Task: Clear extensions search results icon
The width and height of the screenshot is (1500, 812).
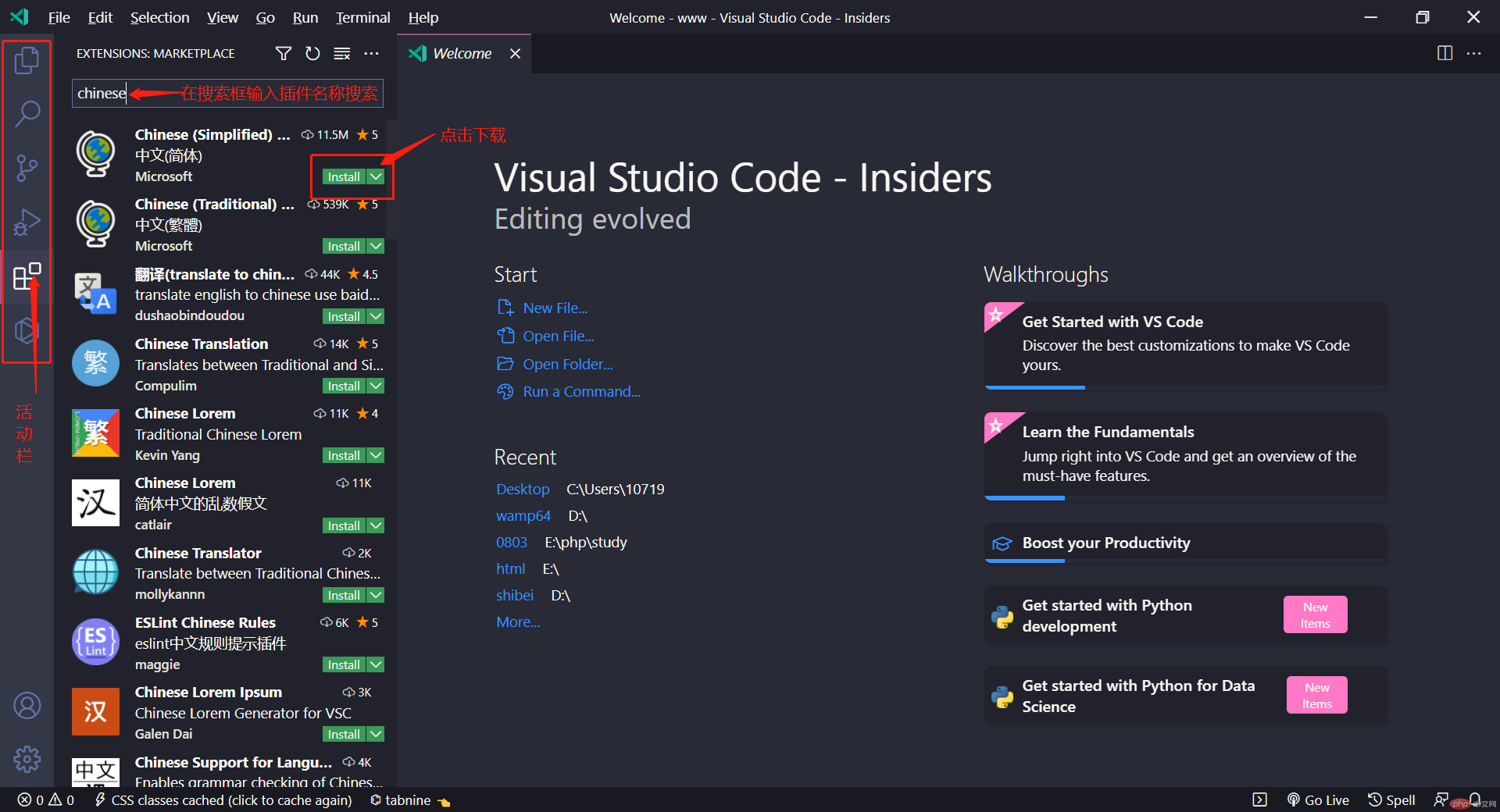Action: point(342,53)
